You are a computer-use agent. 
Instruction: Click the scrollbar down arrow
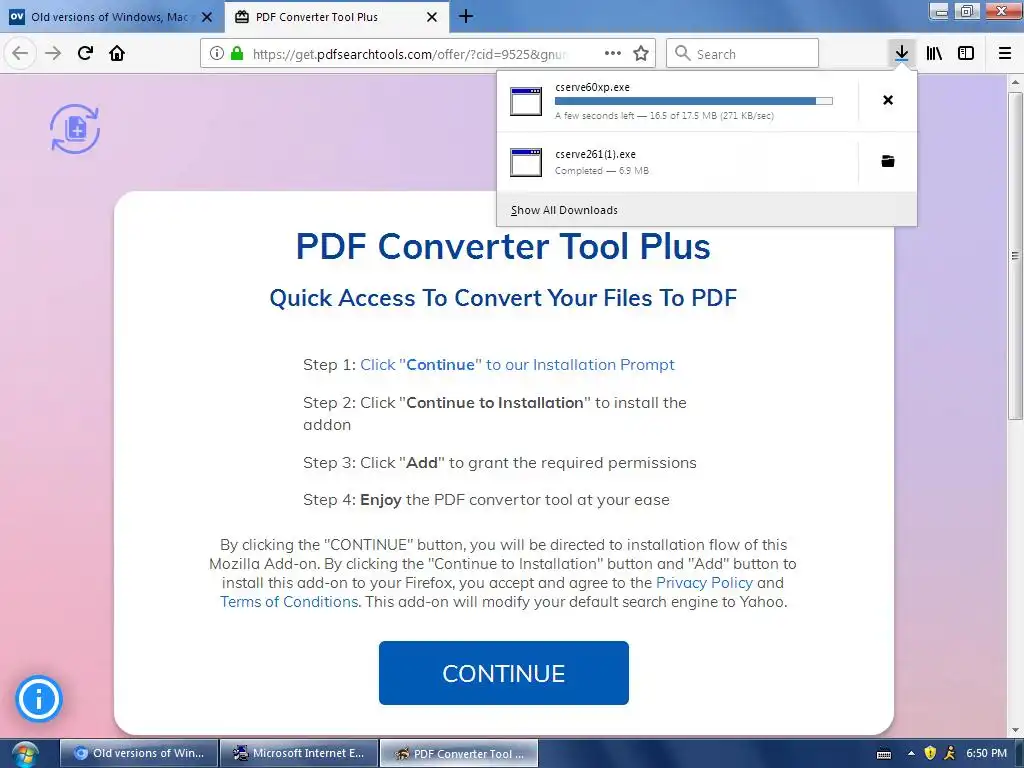tap(1015, 729)
